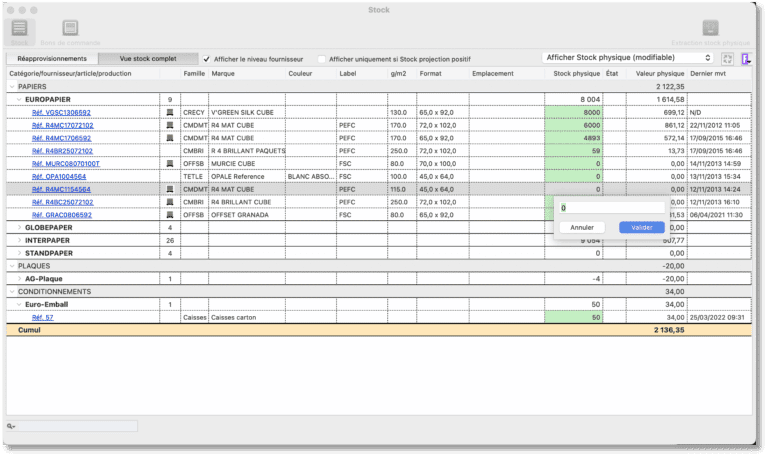Click the Annuler button in the popup
768x457 pixels.
582,227
